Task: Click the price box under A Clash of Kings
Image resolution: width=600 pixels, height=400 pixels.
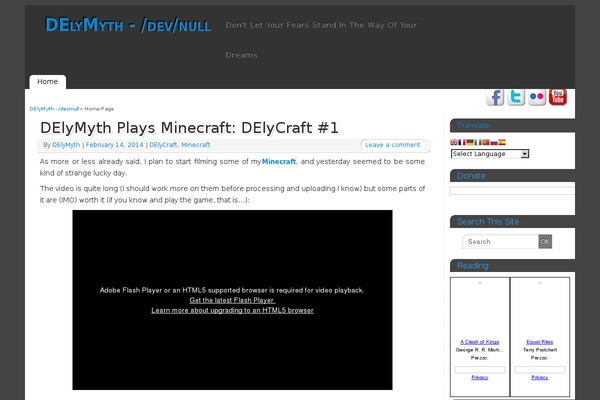Action: point(480,369)
